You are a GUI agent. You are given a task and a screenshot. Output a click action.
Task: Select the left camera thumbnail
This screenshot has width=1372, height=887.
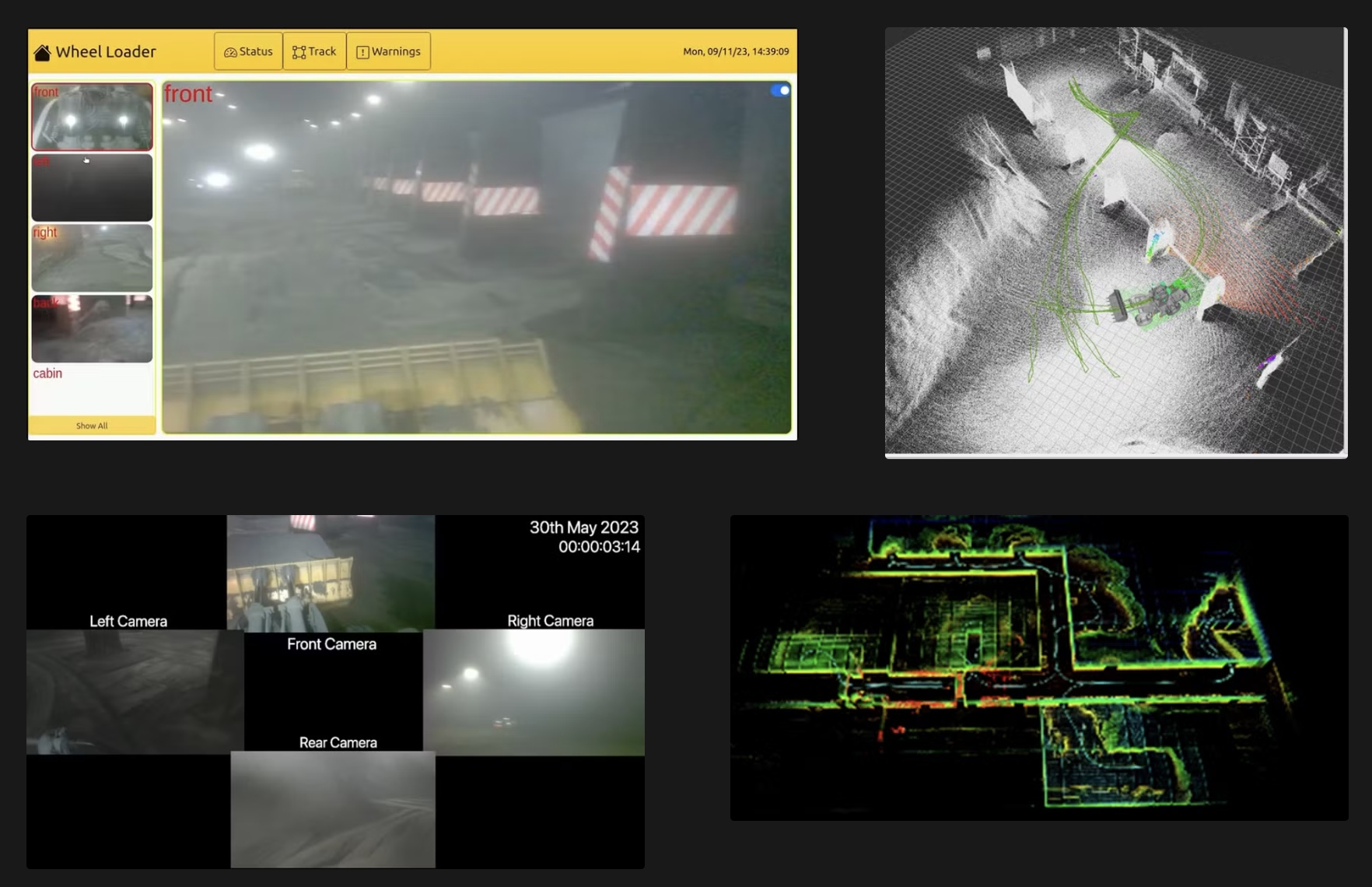pos(92,188)
